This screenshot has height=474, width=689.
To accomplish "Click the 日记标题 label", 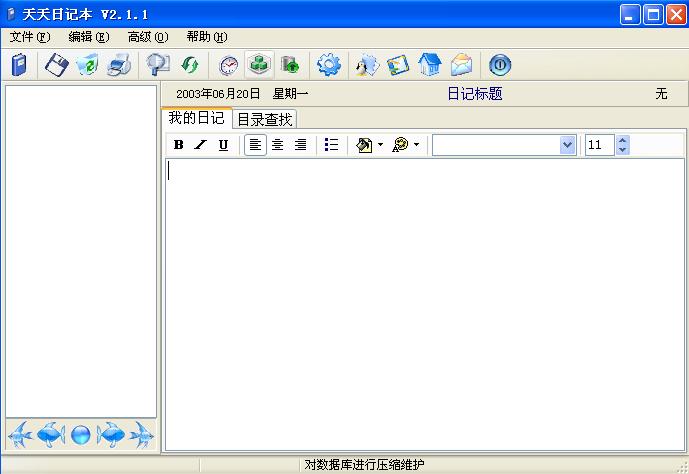I will click(474, 94).
